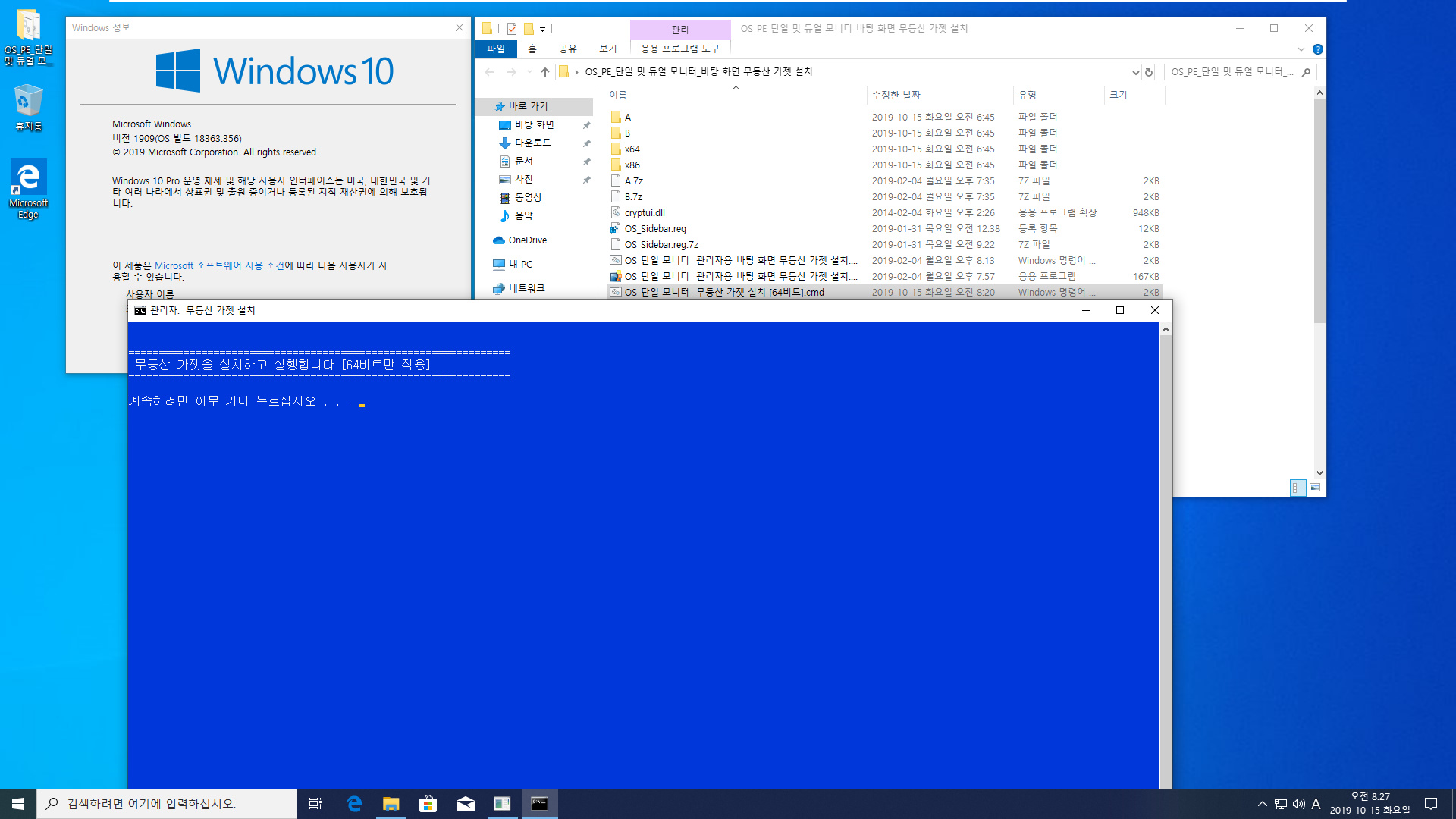The width and height of the screenshot is (1456, 819).
Task: Click Explorer forward navigation arrow
Action: point(511,72)
